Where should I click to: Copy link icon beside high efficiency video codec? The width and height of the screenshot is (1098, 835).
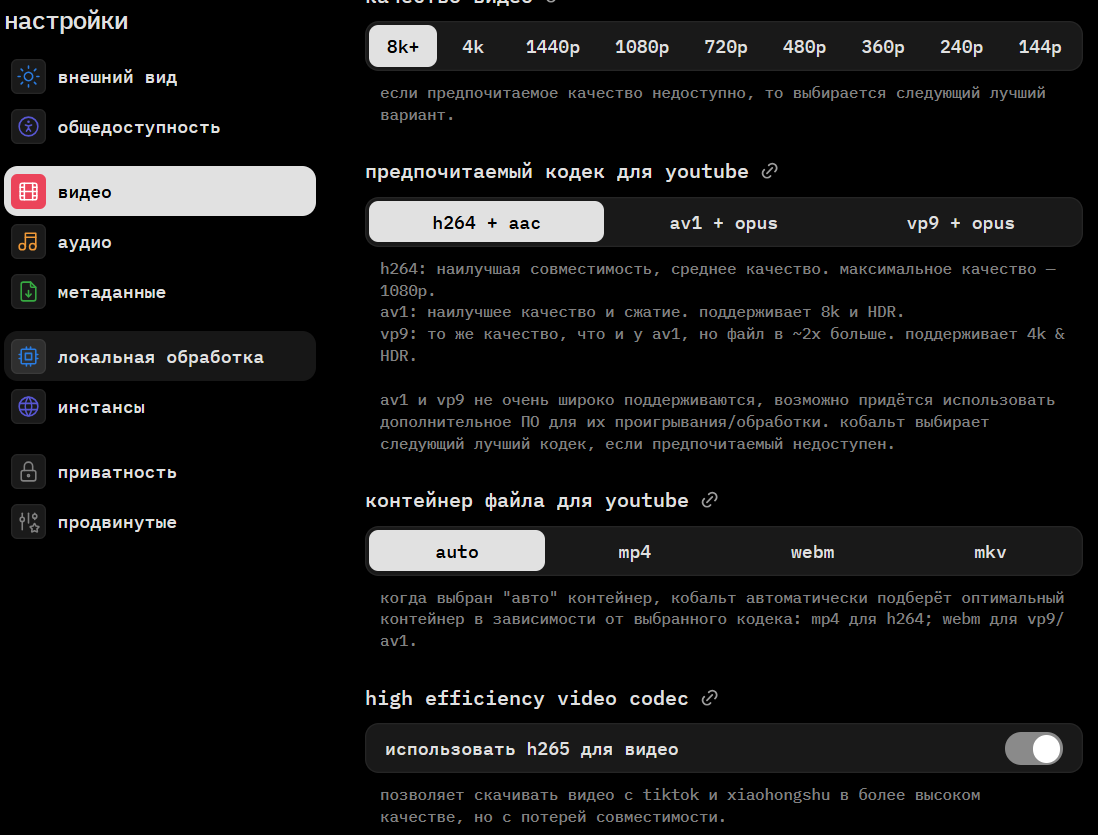coord(709,698)
